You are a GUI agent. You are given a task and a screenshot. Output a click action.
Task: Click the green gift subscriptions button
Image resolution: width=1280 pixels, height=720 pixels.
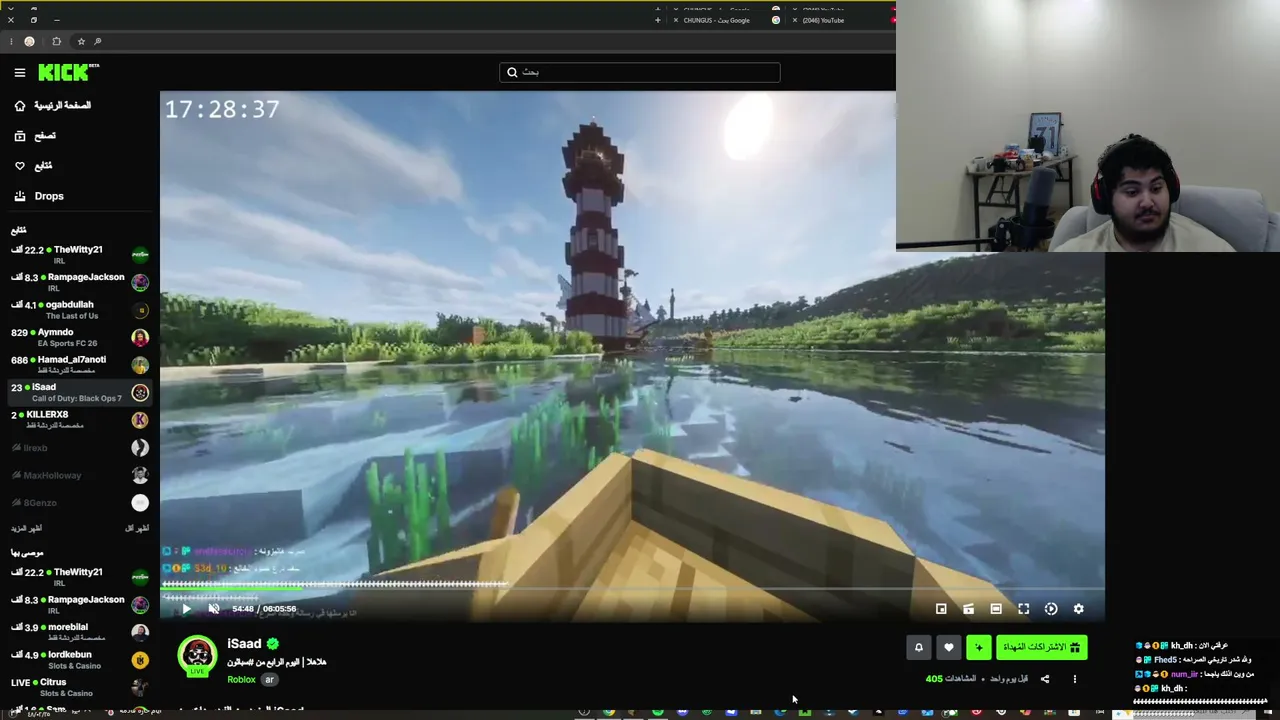tap(1041, 648)
